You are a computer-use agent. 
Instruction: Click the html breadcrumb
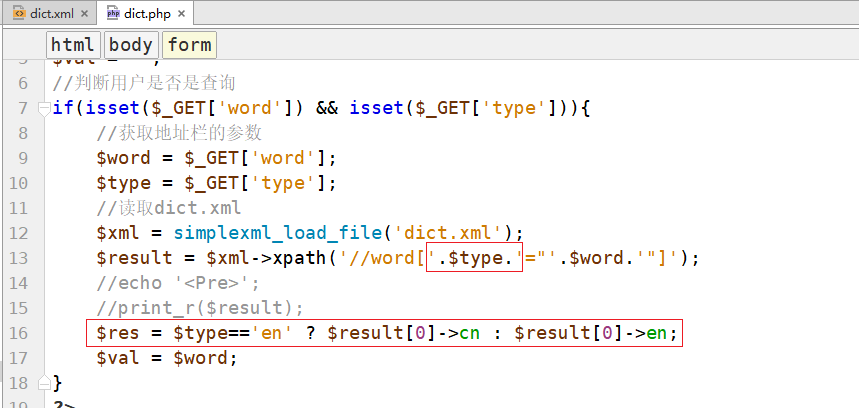tap(73, 45)
